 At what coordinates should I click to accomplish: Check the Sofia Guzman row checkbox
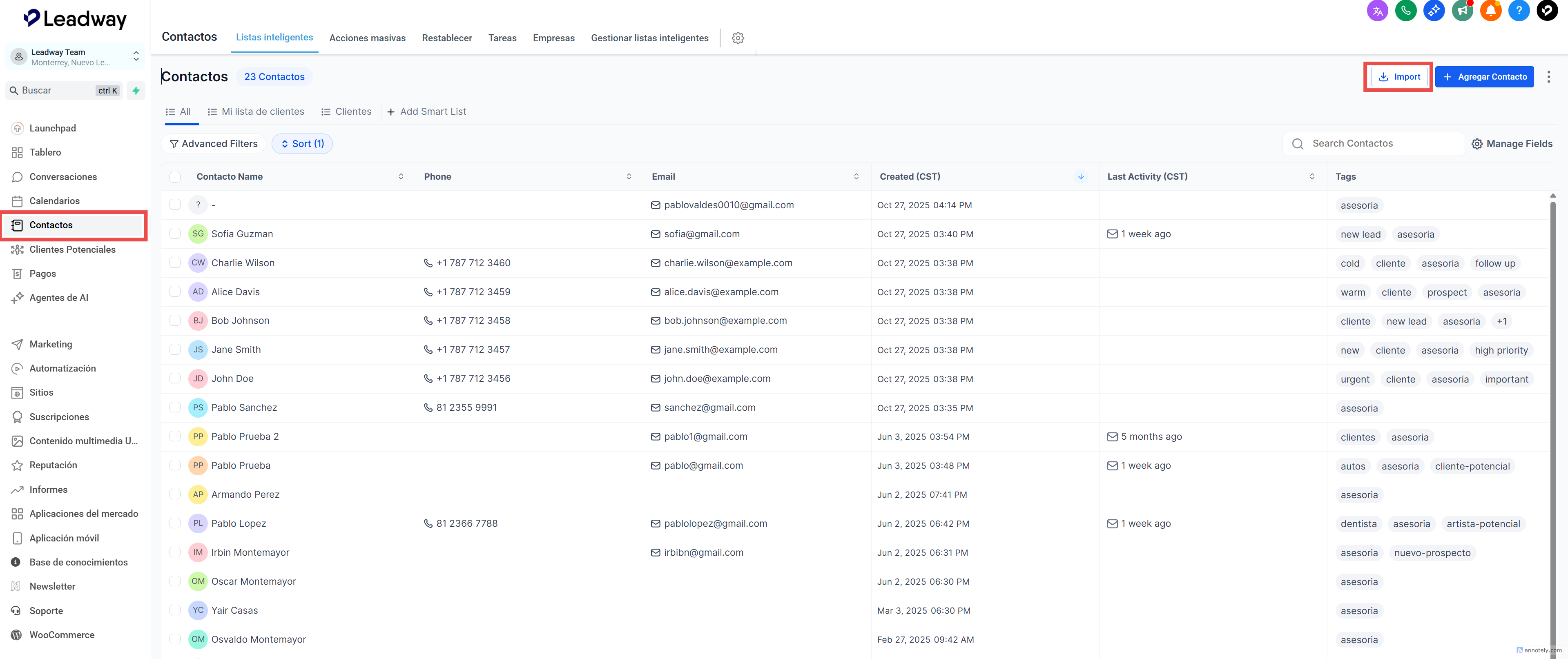[175, 234]
